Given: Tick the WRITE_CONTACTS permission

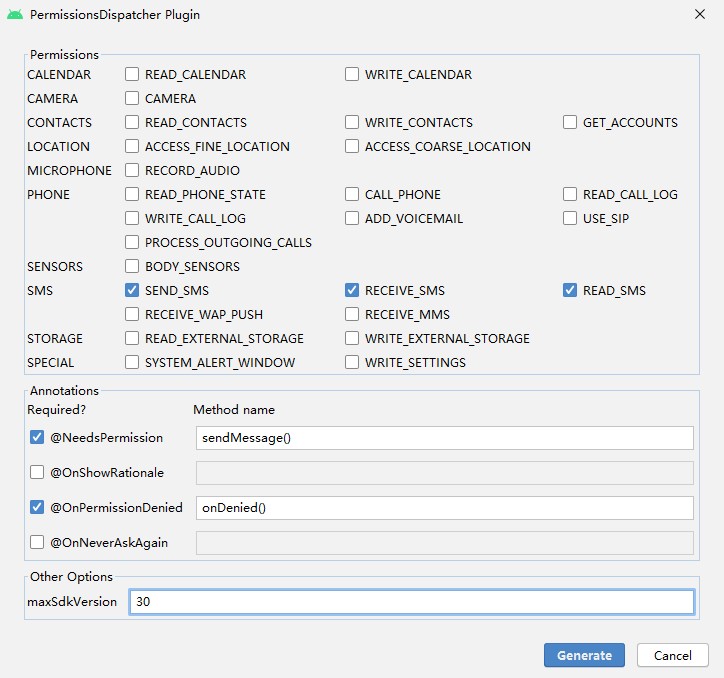Looking at the screenshot, I should [x=352, y=123].
